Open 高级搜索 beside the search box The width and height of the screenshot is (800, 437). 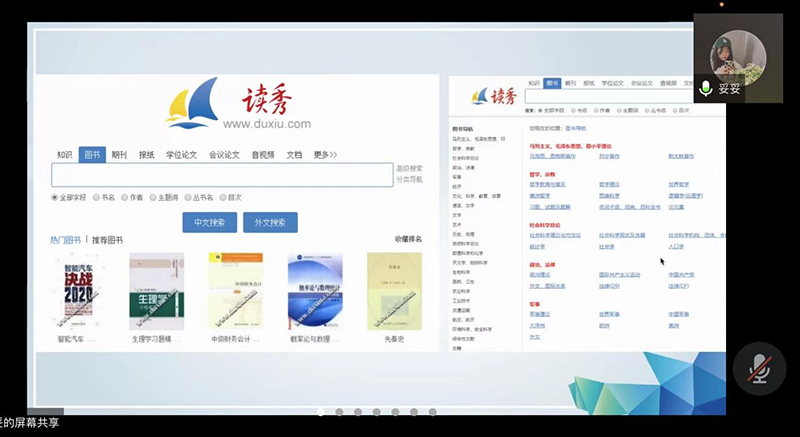[x=410, y=168]
